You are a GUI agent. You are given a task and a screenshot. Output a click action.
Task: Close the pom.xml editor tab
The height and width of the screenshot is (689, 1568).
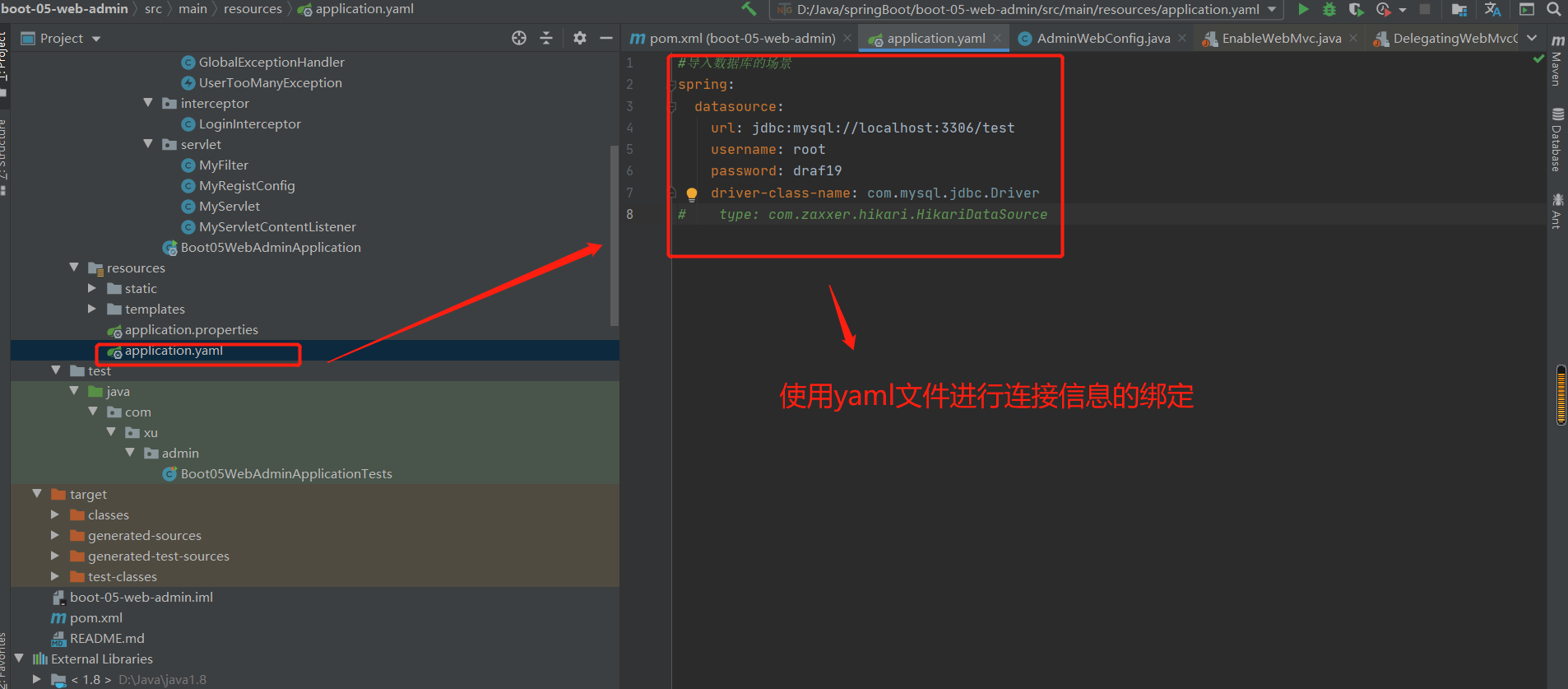coord(847,38)
